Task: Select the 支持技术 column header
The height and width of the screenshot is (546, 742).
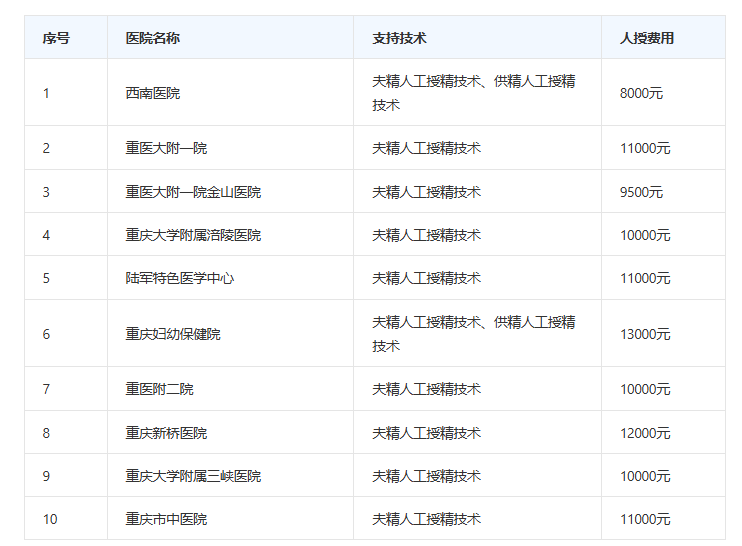Action: (x=400, y=38)
